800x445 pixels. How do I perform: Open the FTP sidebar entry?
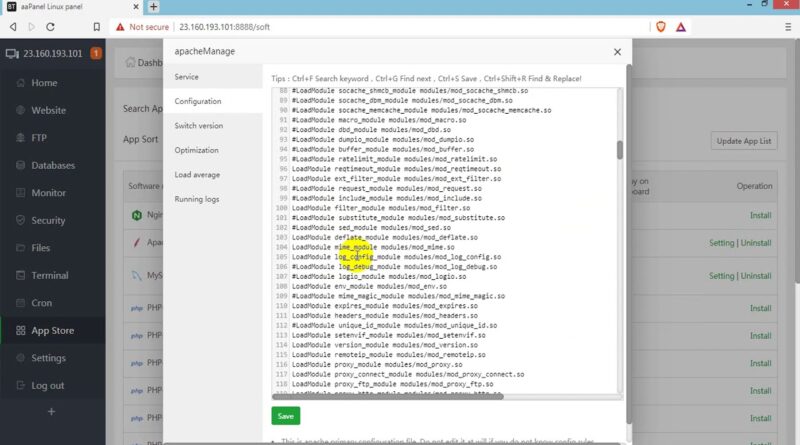click(x=39, y=138)
